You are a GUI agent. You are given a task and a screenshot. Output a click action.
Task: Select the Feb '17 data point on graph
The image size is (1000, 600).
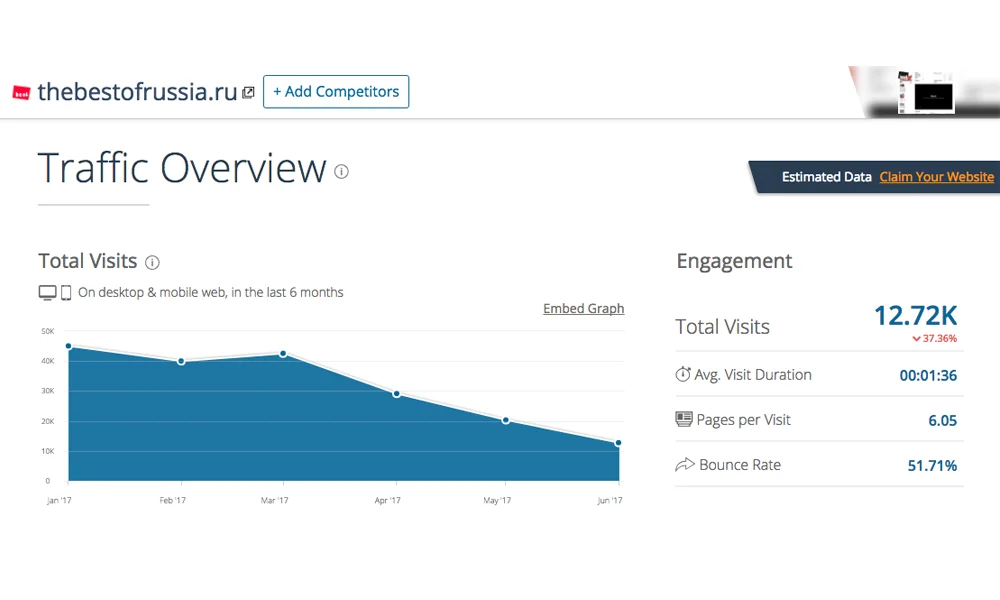pos(181,362)
